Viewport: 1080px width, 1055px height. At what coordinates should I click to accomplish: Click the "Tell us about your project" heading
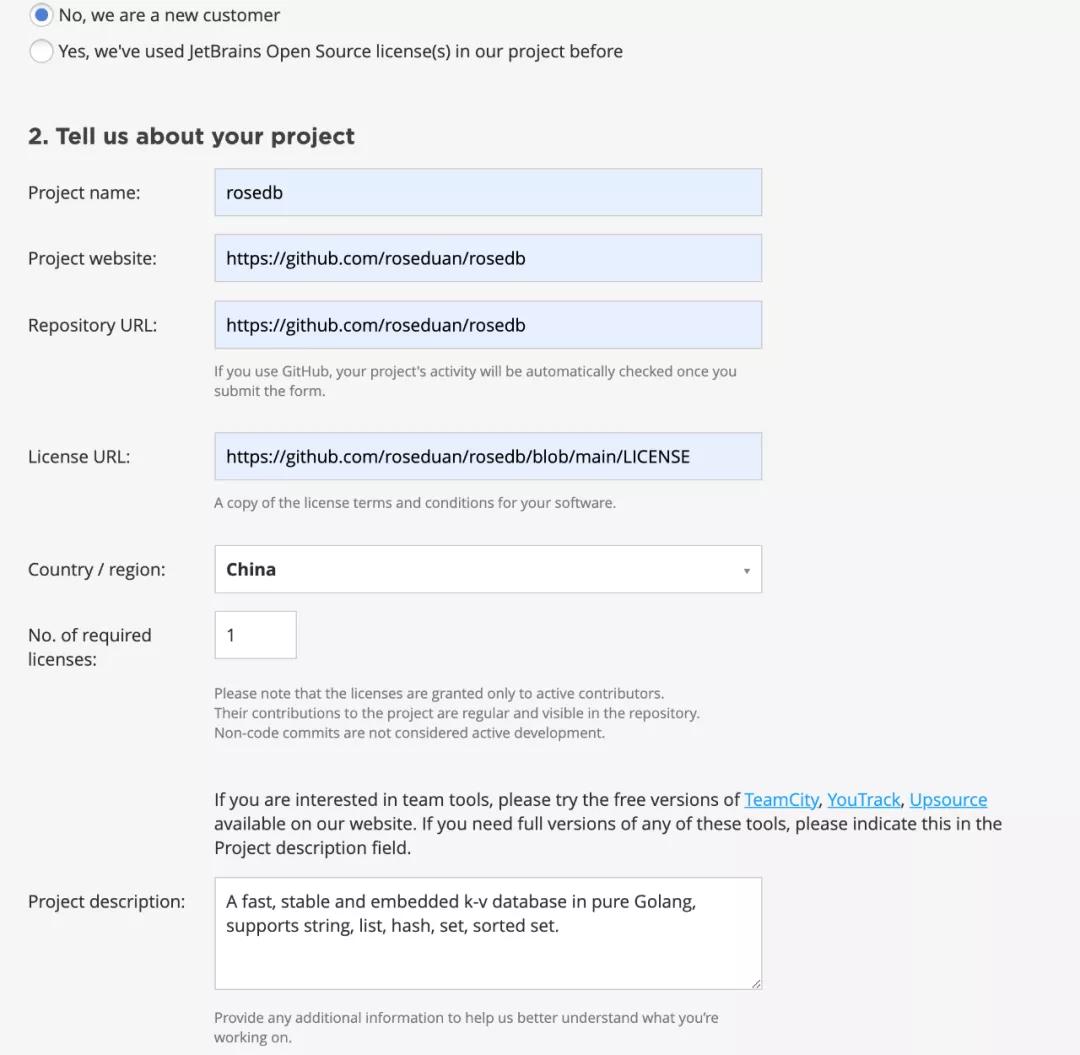click(191, 136)
